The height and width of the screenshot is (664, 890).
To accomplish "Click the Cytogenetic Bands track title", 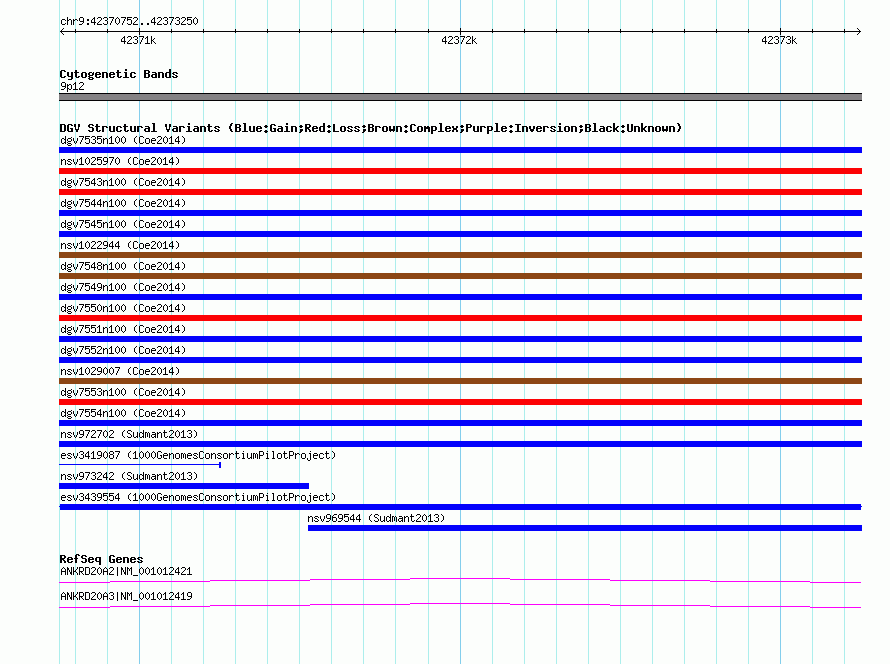I will pos(119,74).
